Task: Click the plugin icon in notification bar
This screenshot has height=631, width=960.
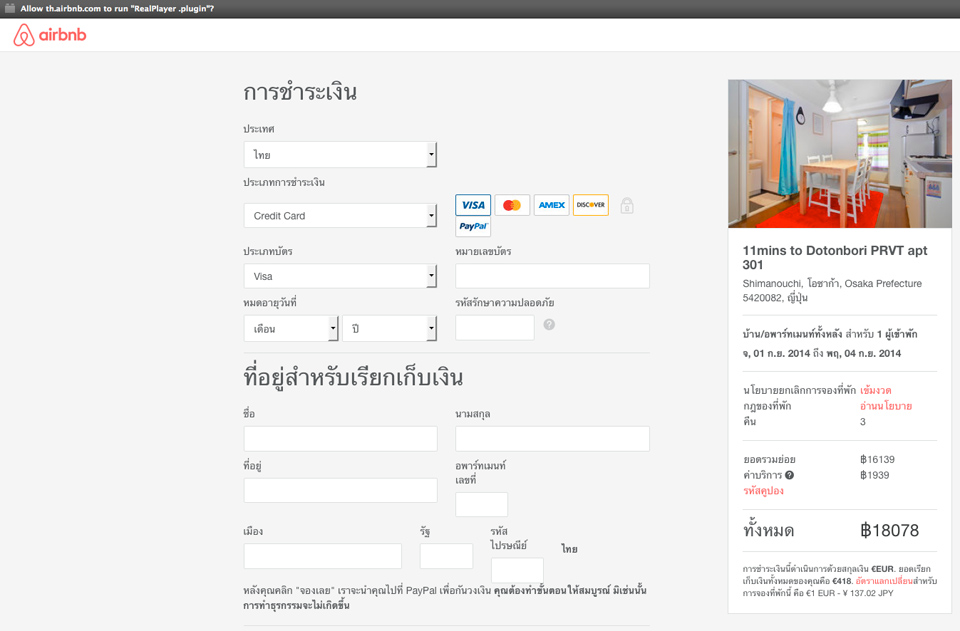Action: [10, 8]
